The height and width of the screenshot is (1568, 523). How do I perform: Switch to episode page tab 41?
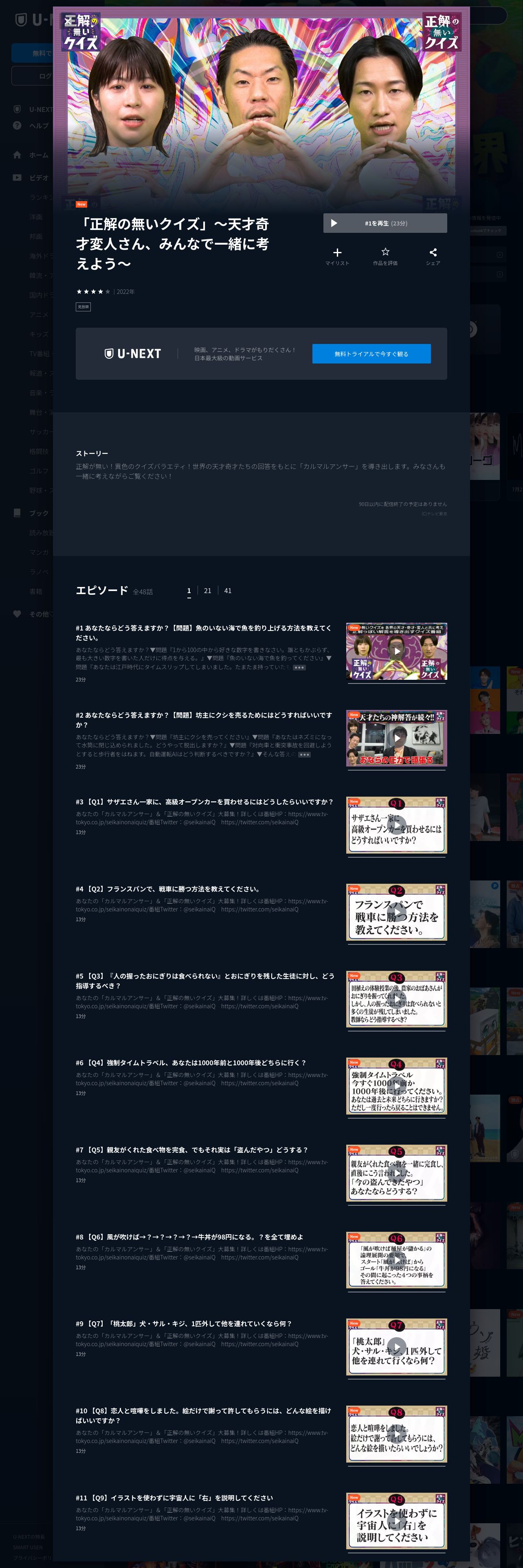click(x=228, y=590)
